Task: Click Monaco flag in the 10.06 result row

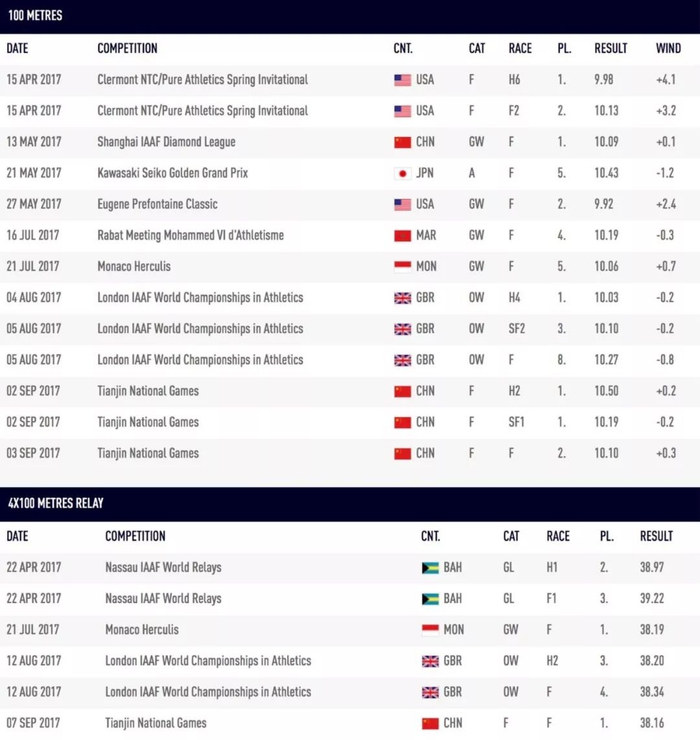Action: pyautogui.click(x=402, y=266)
